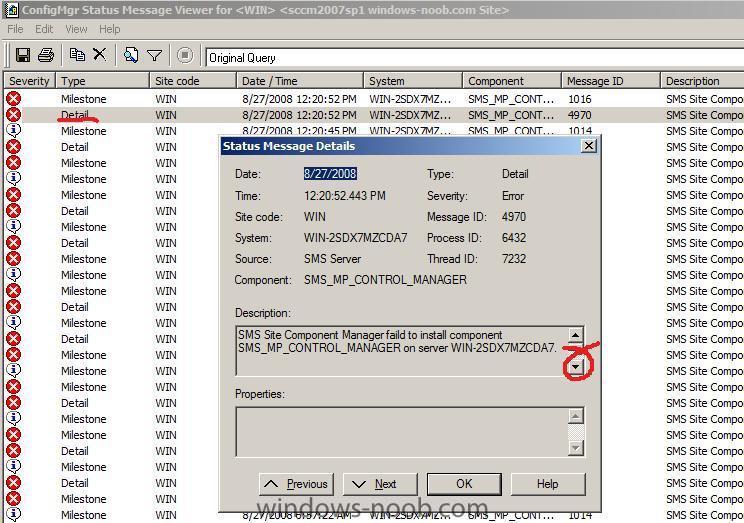The width and height of the screenshot is (744, 523).
Task: Click Properties box scroll up arrow
Action: [x=575, y=416]
